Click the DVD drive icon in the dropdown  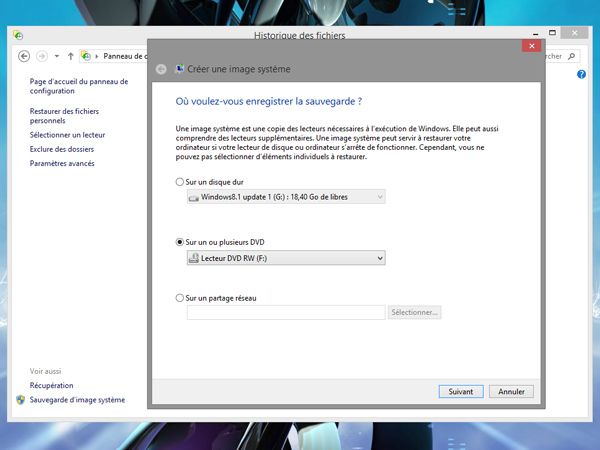[x=194, y=258]
